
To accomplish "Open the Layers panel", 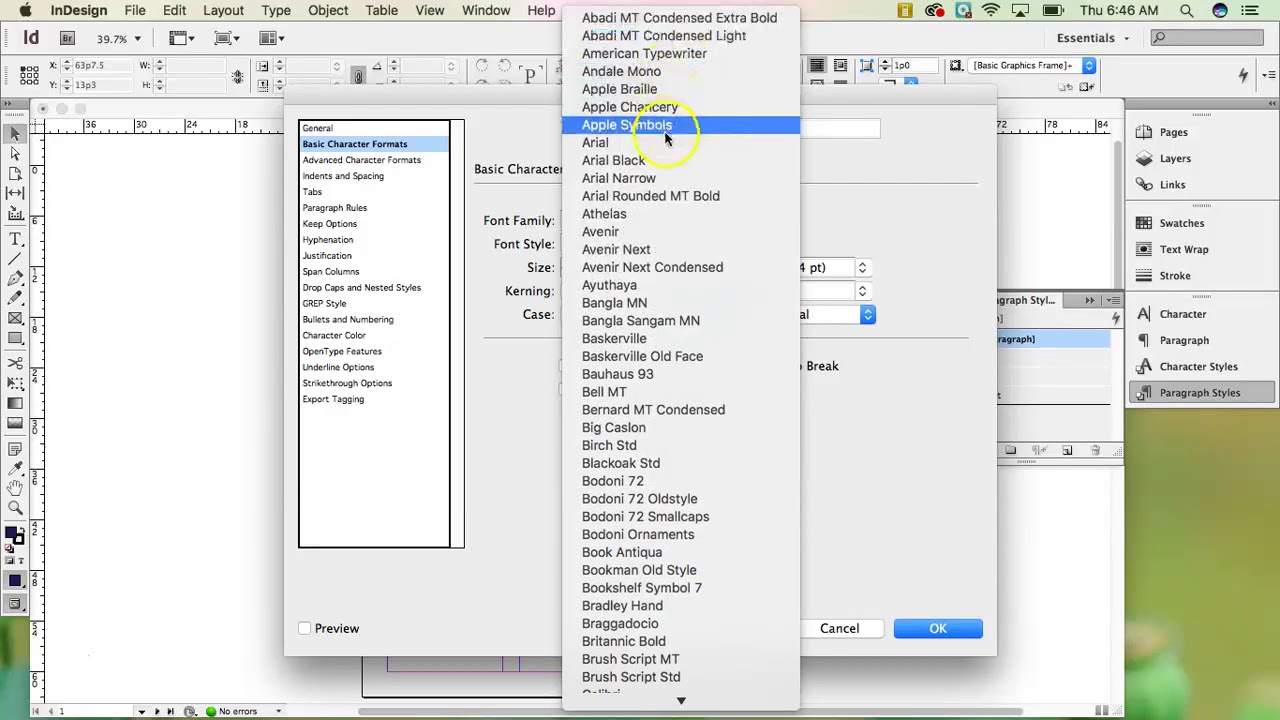I will [1175, 158].
